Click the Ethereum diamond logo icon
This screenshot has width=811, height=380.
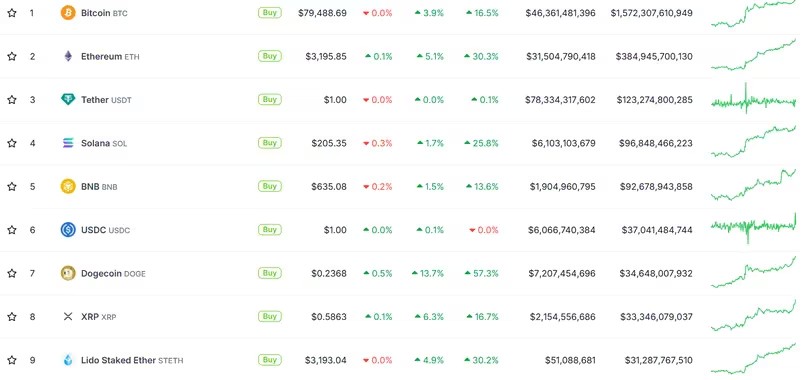click(68, 56)
